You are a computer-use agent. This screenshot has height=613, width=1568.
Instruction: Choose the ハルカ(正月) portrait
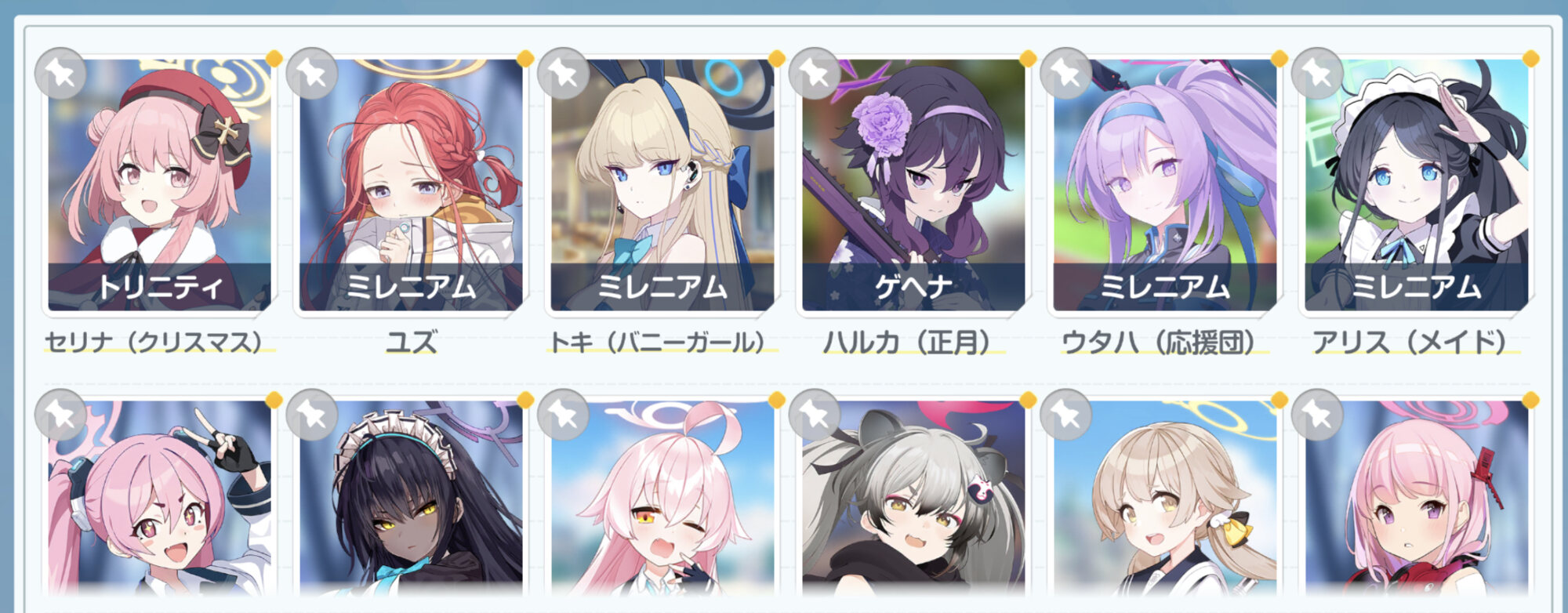click(913, 185)
